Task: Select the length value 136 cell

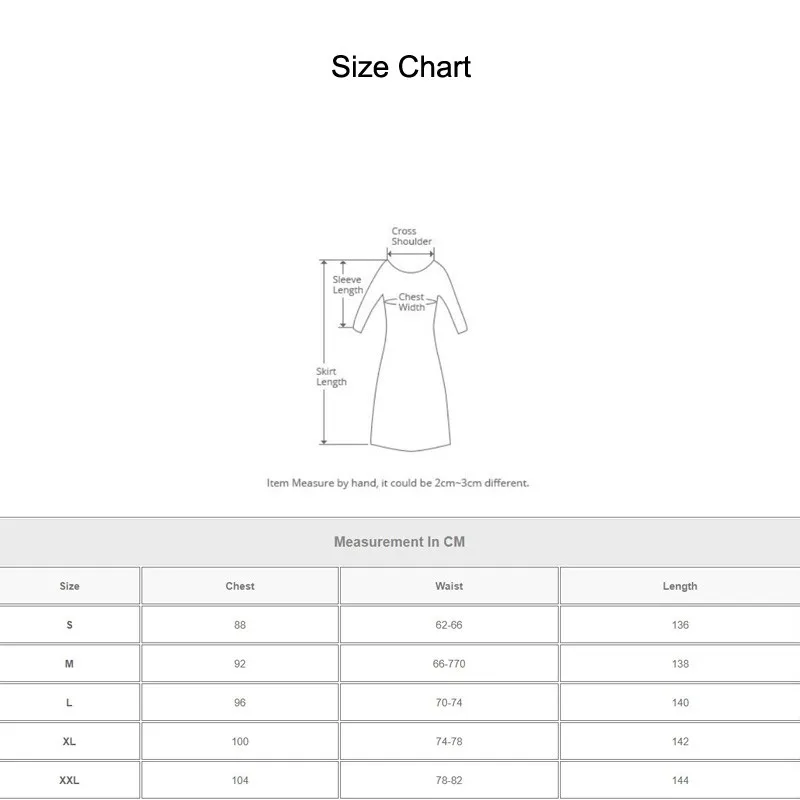Action: click(x=680, y=625)
